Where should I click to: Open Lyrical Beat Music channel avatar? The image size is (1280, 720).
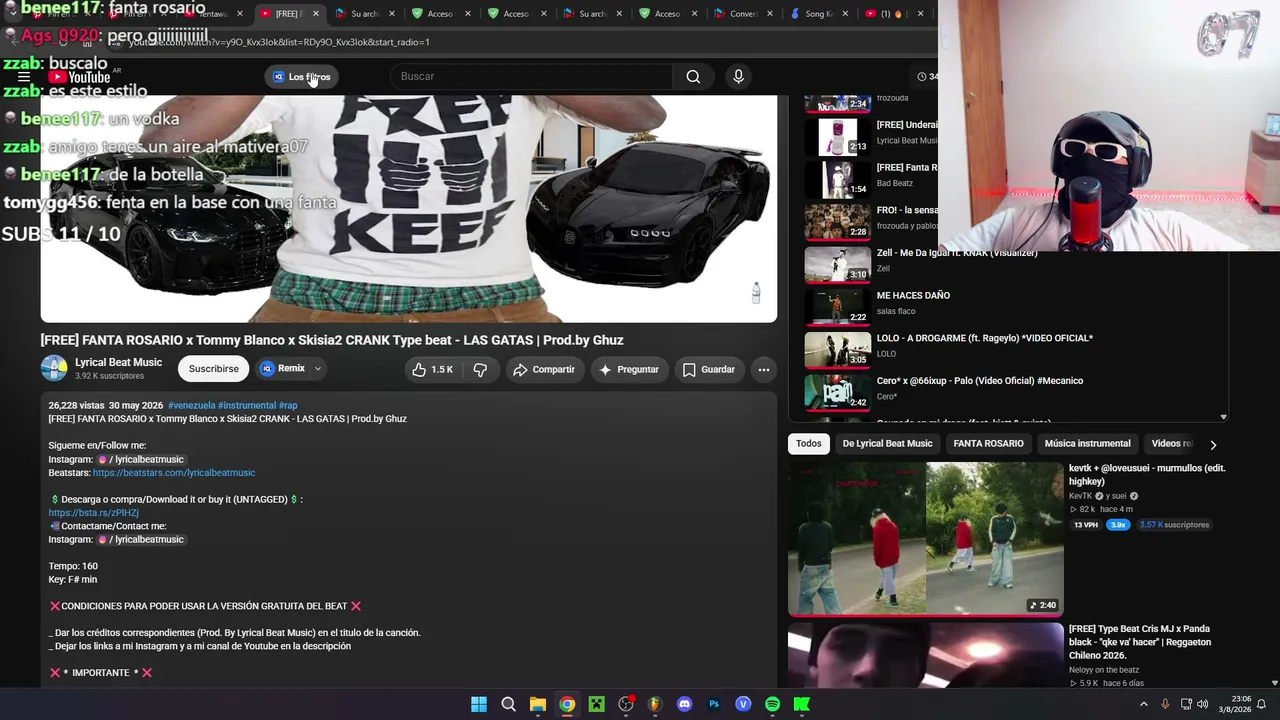54,369
